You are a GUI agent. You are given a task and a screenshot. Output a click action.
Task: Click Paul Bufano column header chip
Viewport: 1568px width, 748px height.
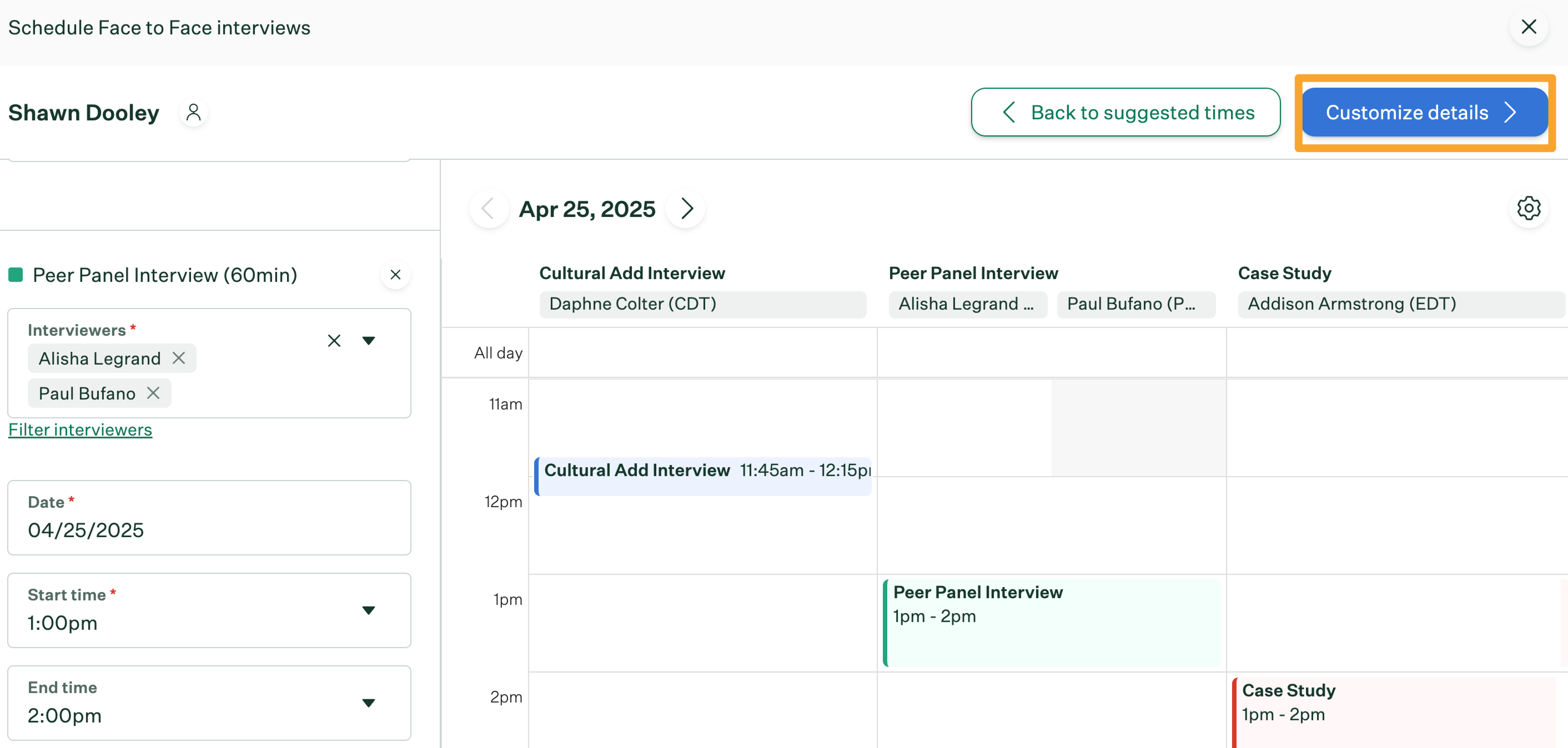(1136, 304)
